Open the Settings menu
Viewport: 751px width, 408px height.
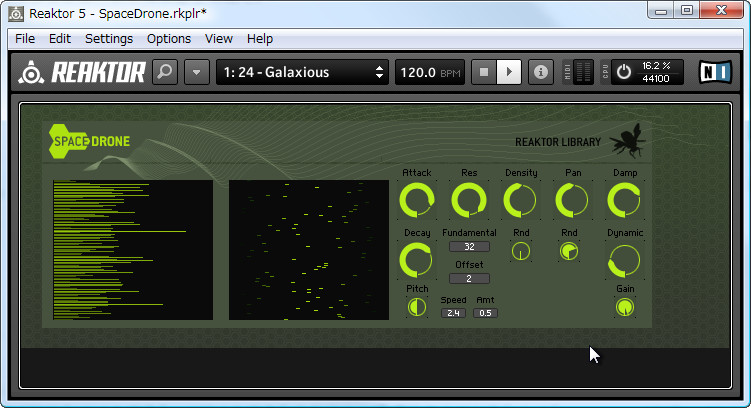109,39
